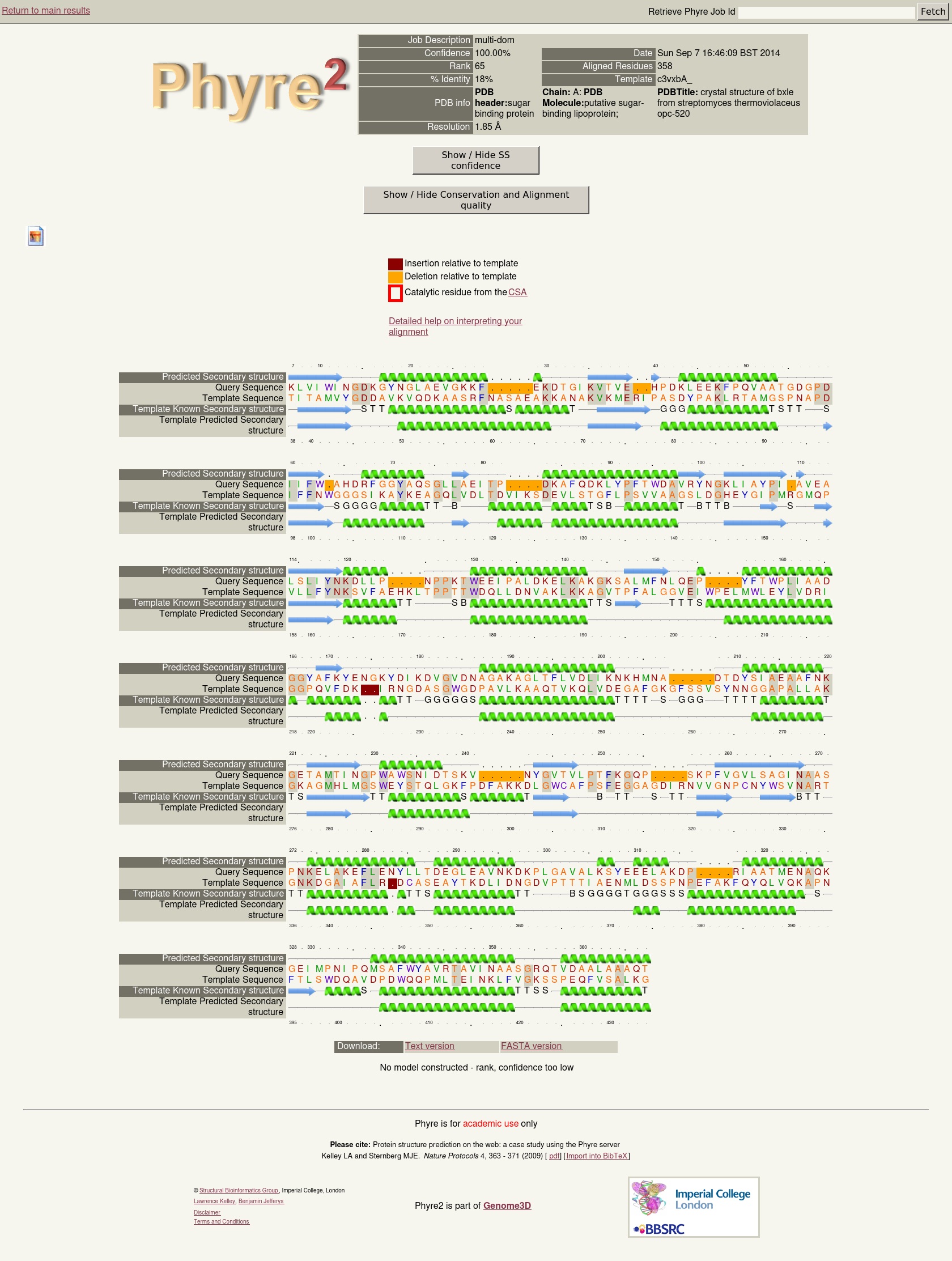Open the CSA link
The image size is (952, 1261).
[517, 292]
